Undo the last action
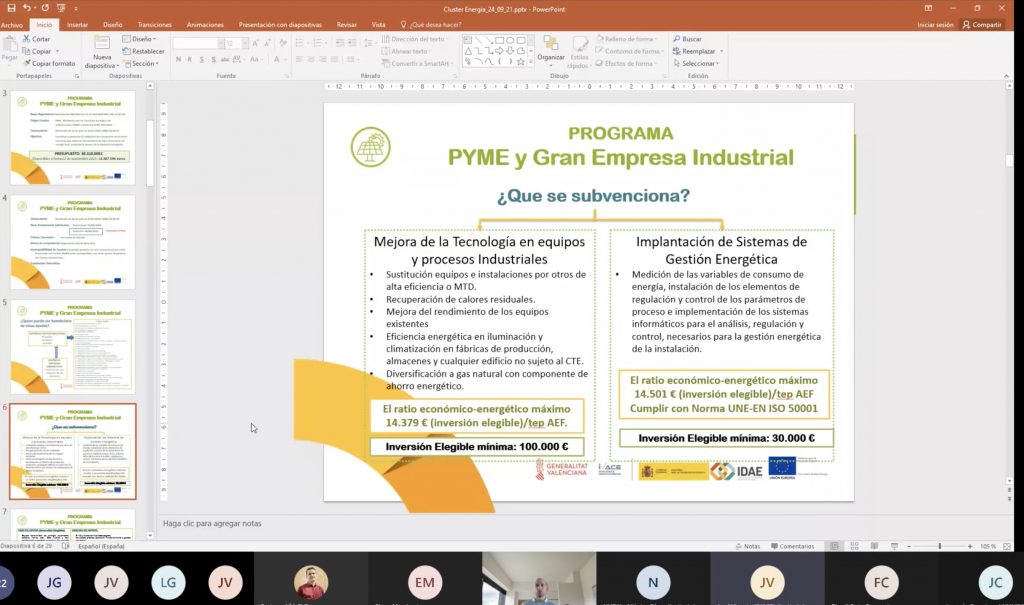The width and height of the screenshot is (1024, 605). (27, 8)
